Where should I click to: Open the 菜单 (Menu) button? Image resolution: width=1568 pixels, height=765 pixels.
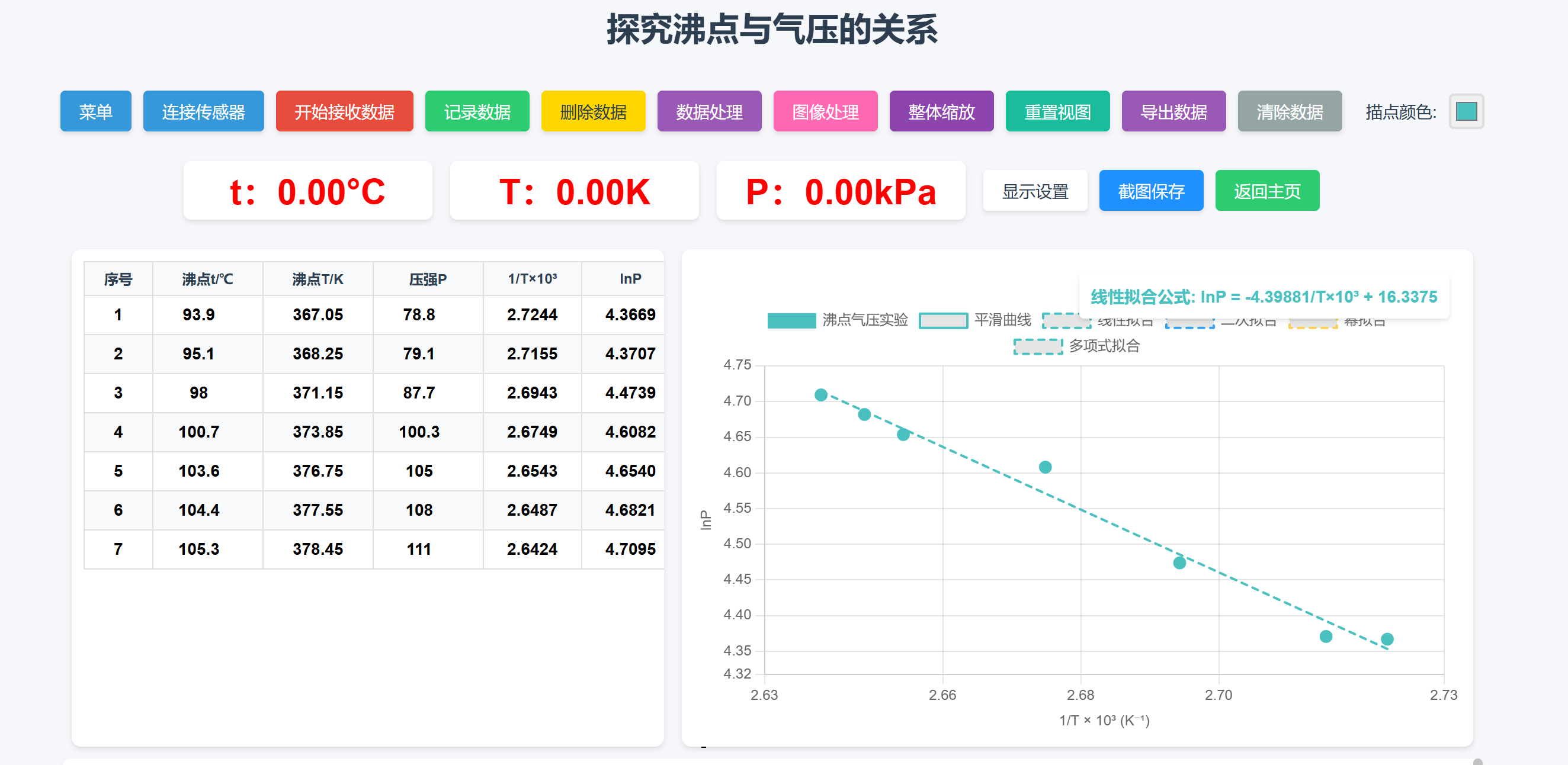(95, 111)
